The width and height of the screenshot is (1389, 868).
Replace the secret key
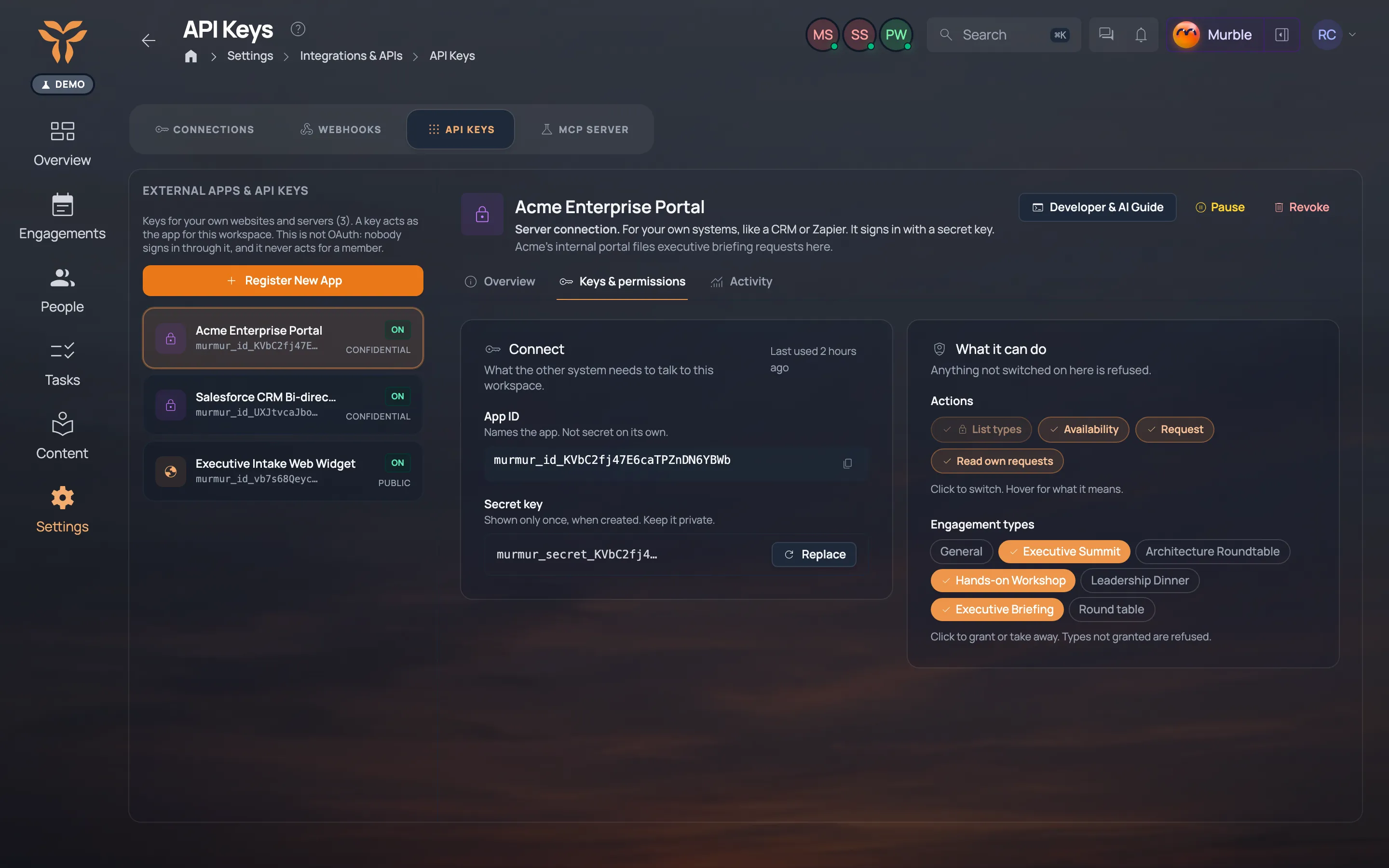[x=814, y=555]
